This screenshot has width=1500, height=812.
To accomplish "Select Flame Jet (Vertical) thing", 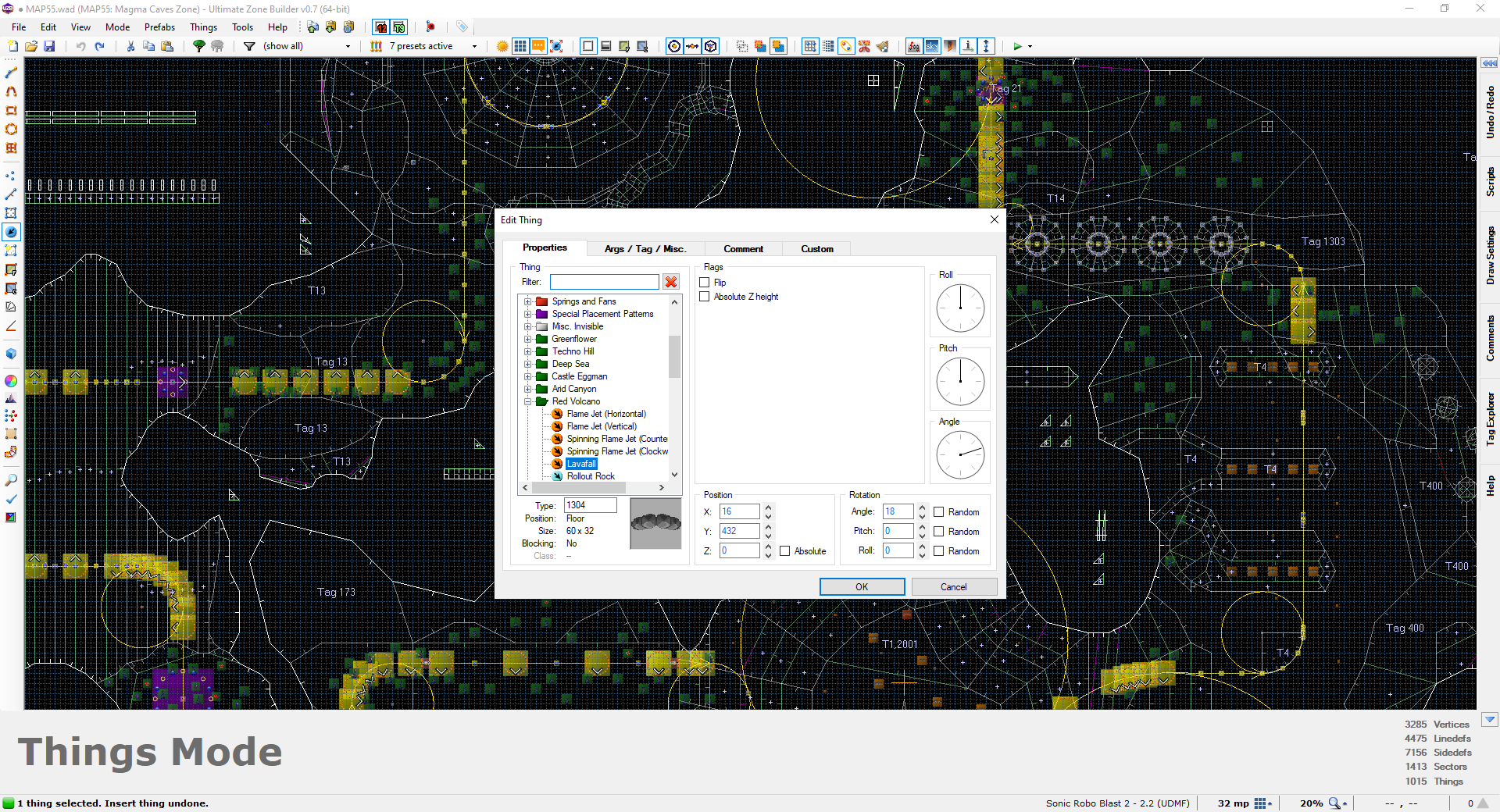I will coord(602,426).
